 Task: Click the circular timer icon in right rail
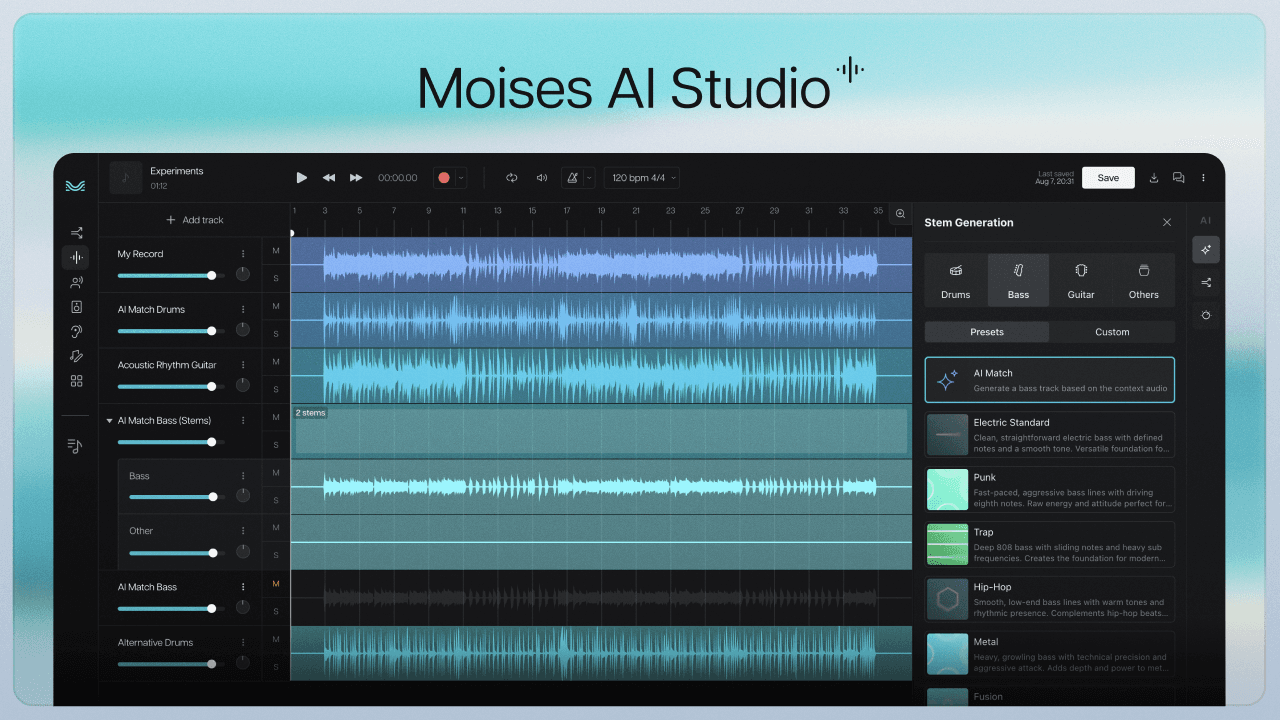coord(1206,315)
